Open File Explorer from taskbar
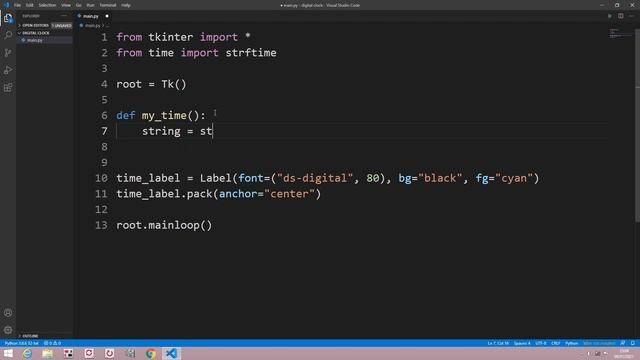 [47, 353]
